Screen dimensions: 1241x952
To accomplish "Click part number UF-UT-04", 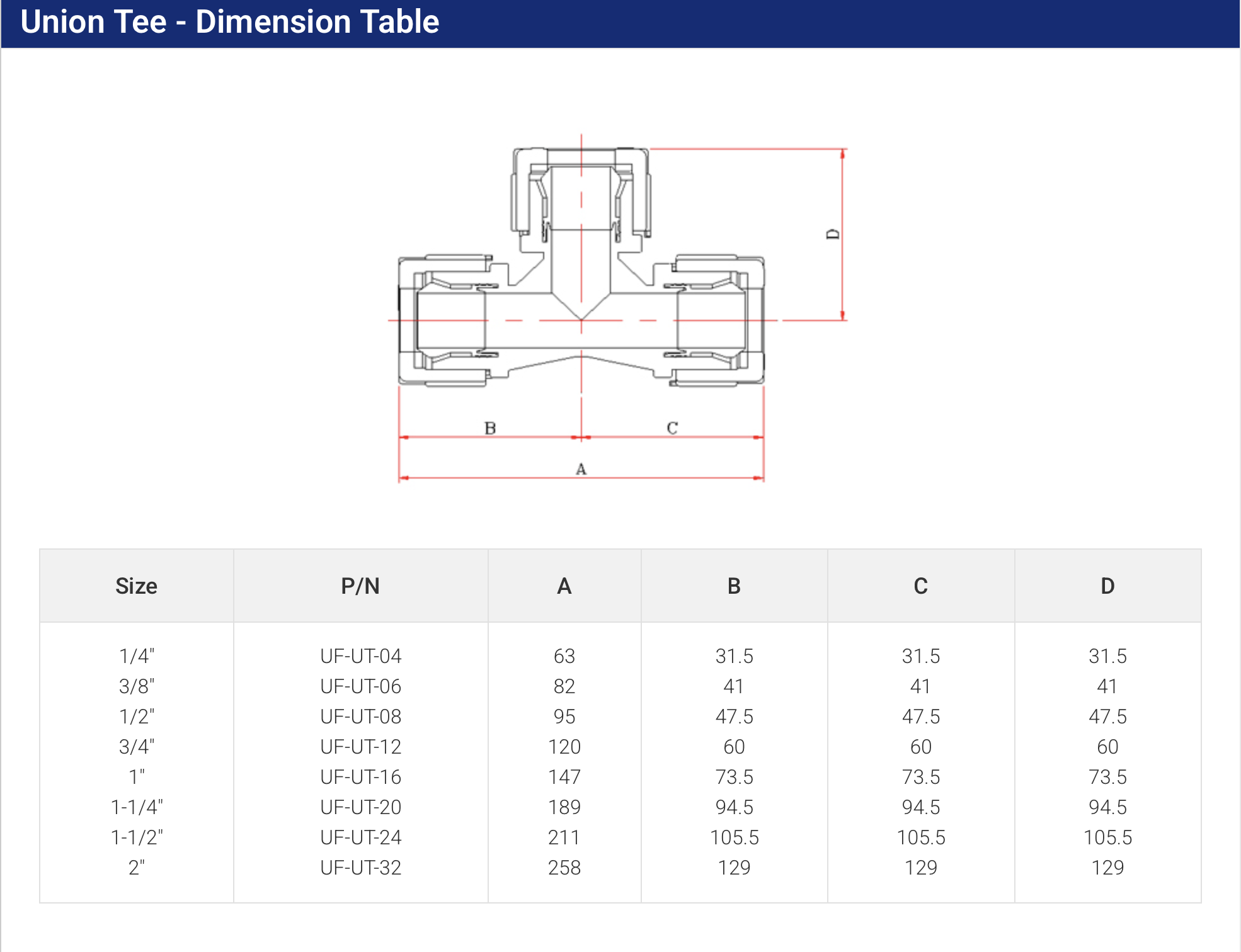I will tap(361, 656).
